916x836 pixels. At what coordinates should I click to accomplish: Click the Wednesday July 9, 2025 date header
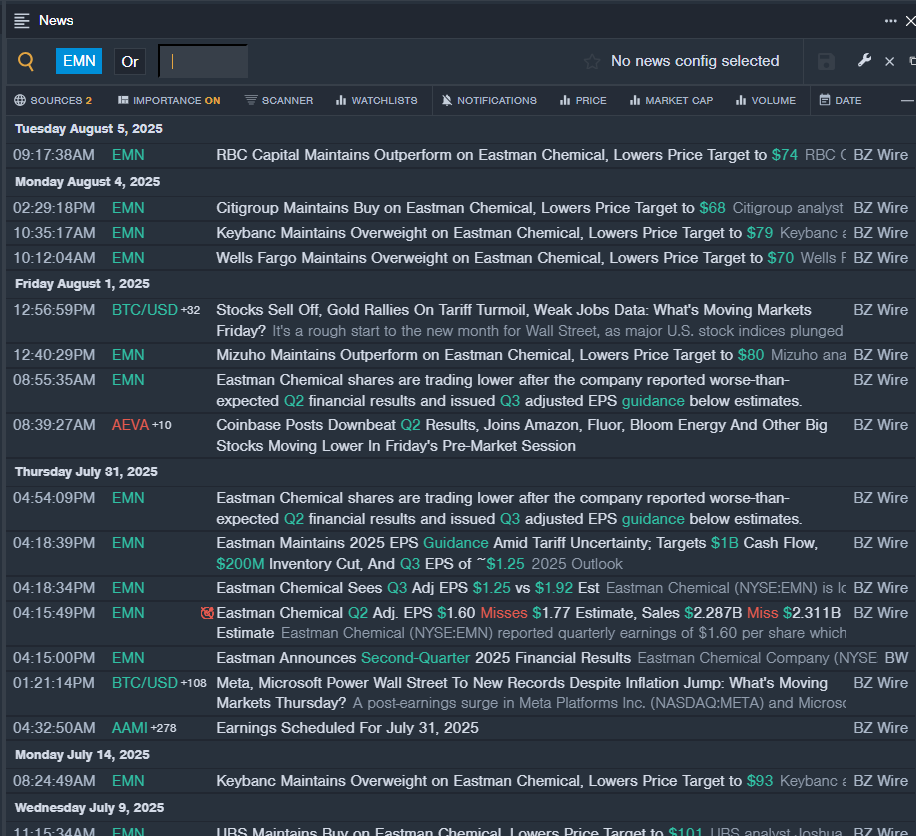click(x=89, y=807)
